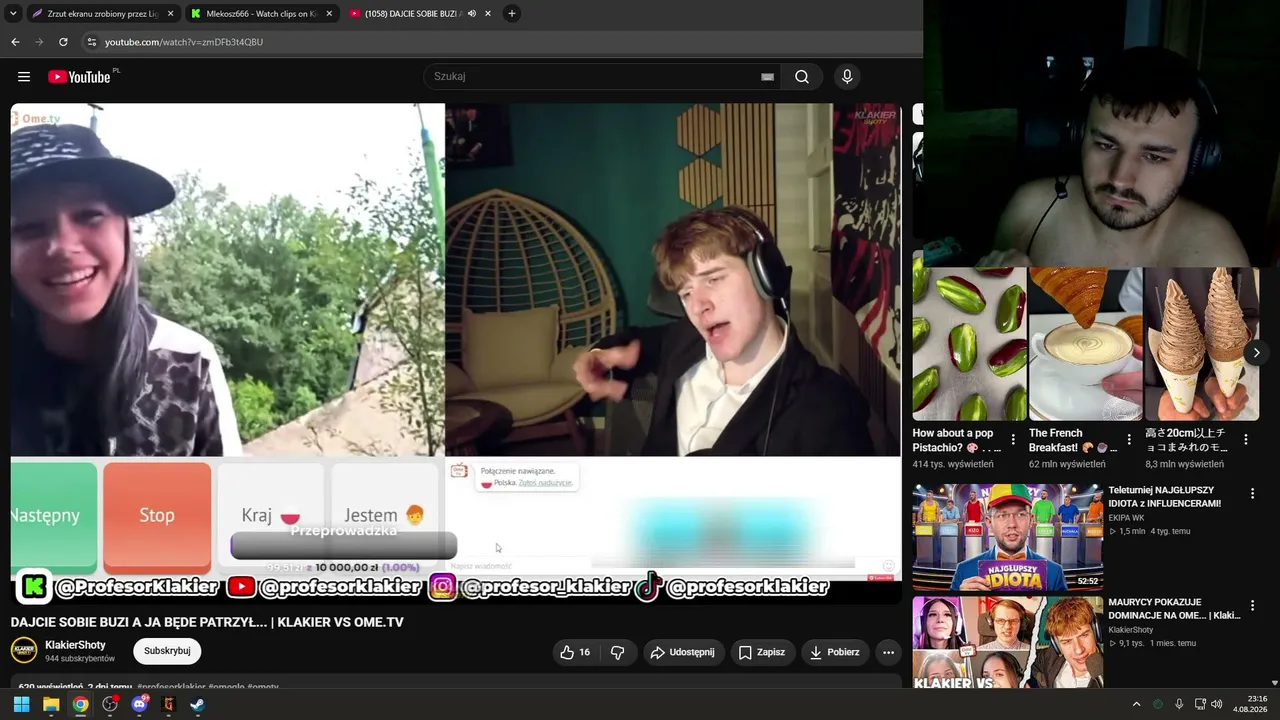Open volume control in the system tray
1280x720 pixels.
pos(1217,704)
